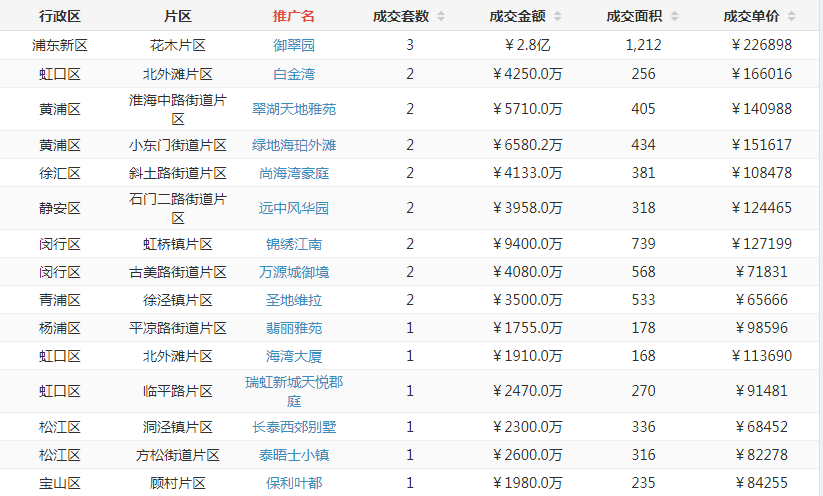Click the ￥82278 unit price
This screenshot has height=496, width=823.
pyautogui.click(x=761, y=455)
